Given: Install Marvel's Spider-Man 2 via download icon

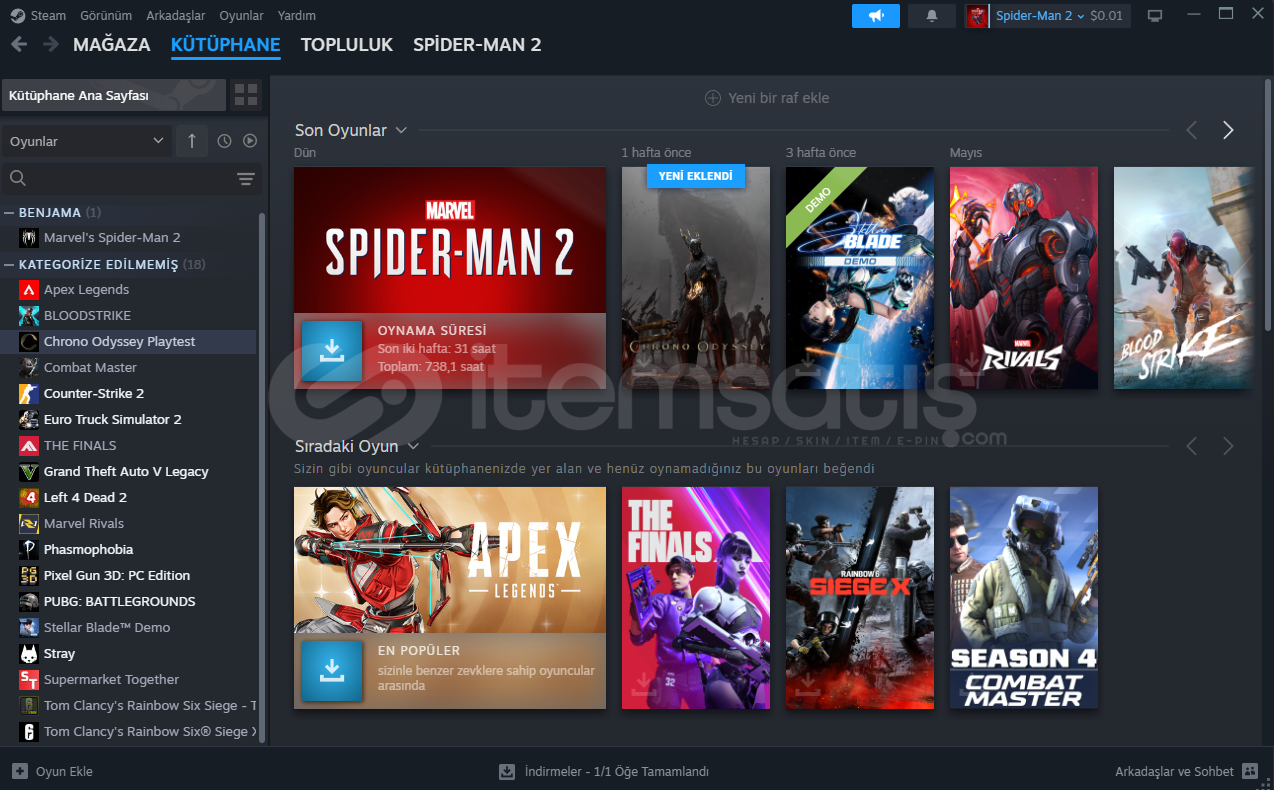Looking at the screenshot, I should pyautogui.click(x=331, y=351).
